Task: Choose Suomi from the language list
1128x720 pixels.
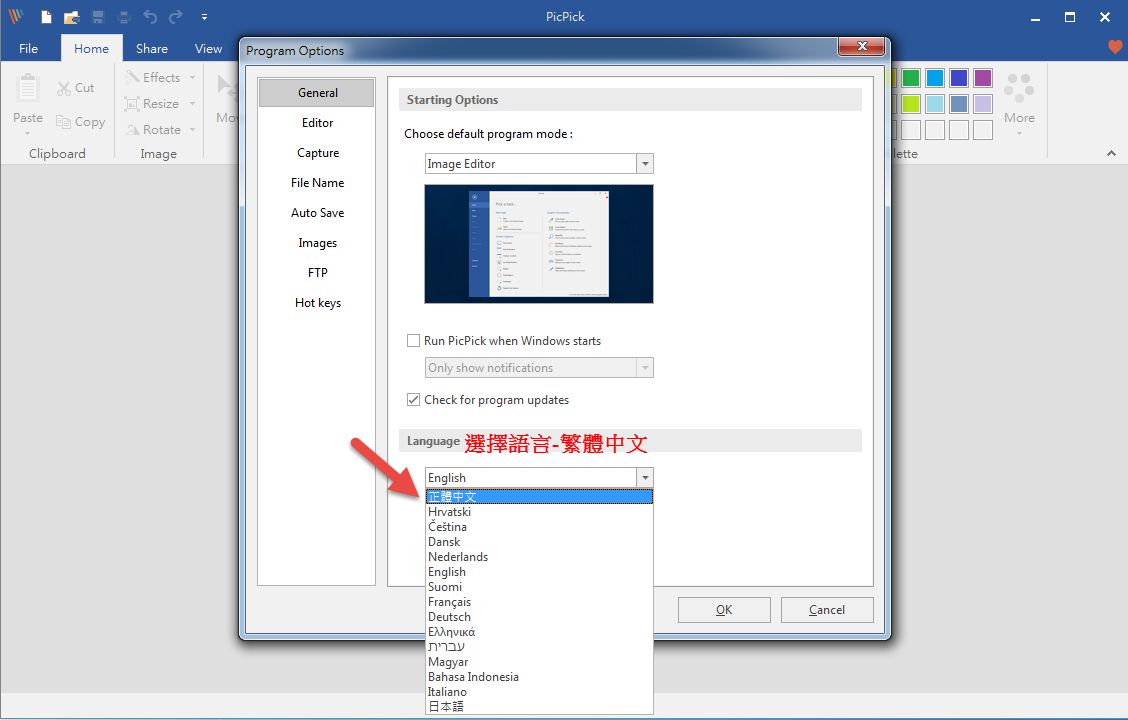Action: (540, 587)
